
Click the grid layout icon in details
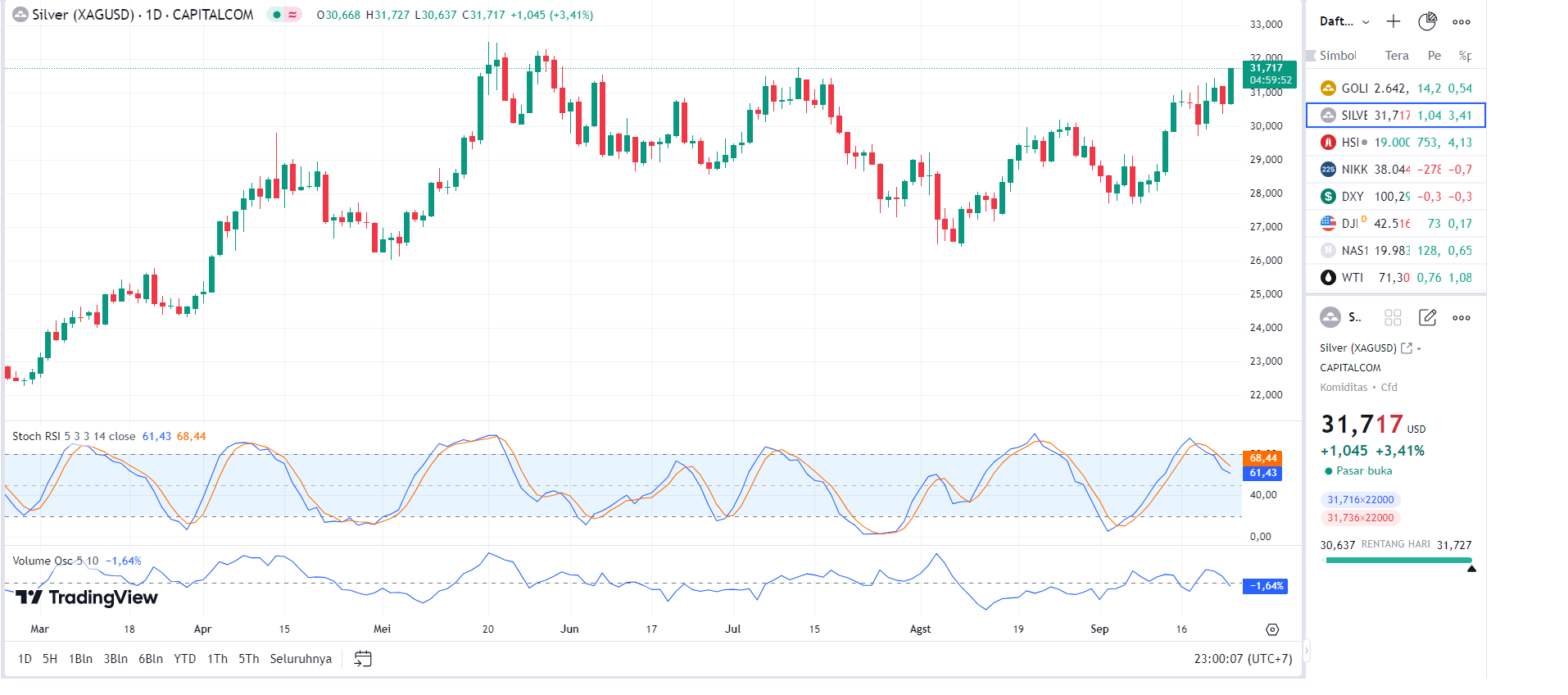point(1393,317)
